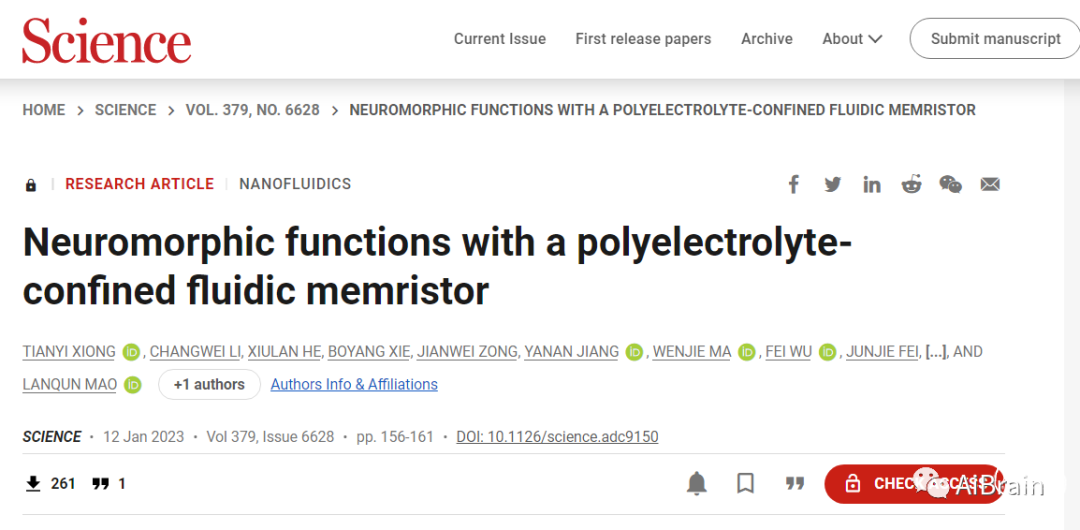
Task: Expand hidden authors via [...] ellipsis
Action: tap(936, 352)
